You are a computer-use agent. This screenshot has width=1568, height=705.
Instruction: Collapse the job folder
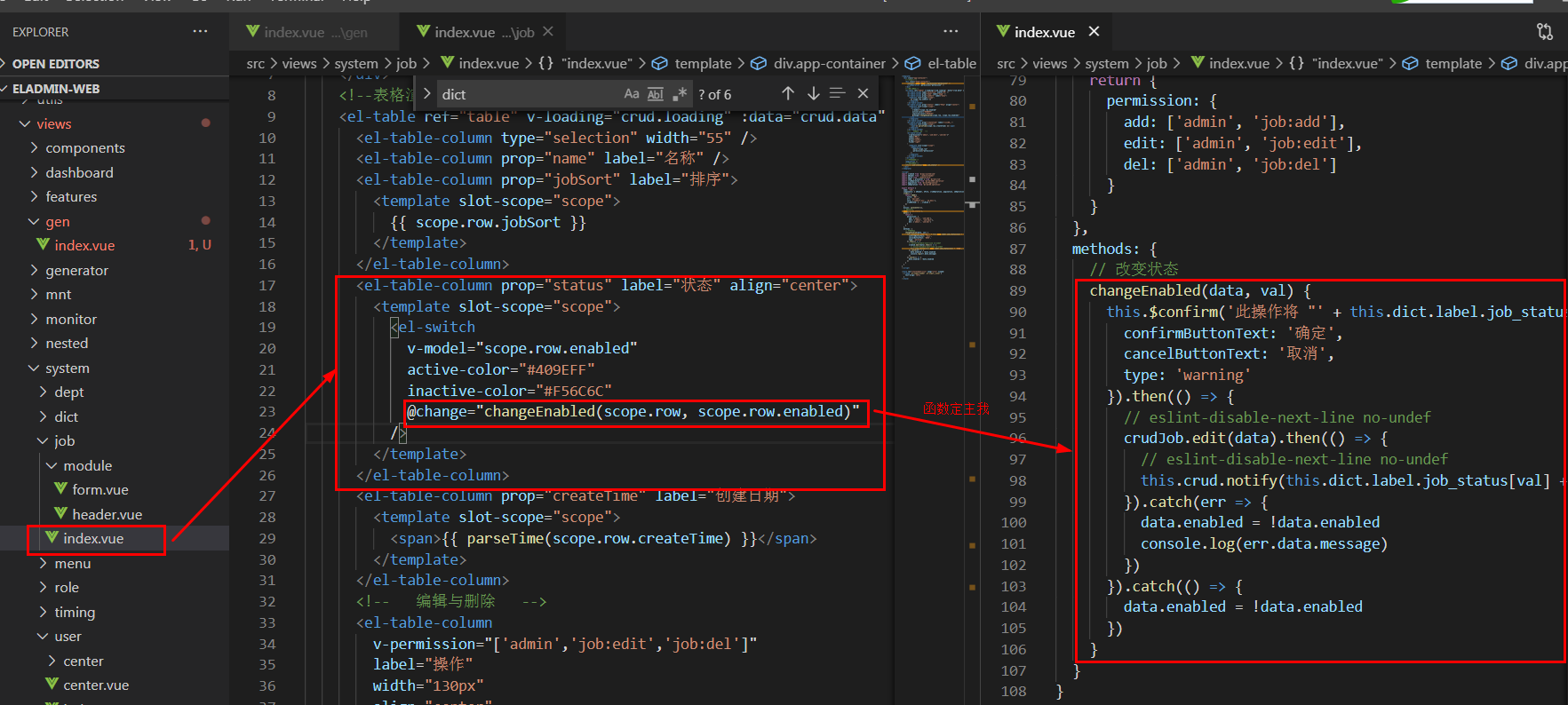(x=115, y=440)
